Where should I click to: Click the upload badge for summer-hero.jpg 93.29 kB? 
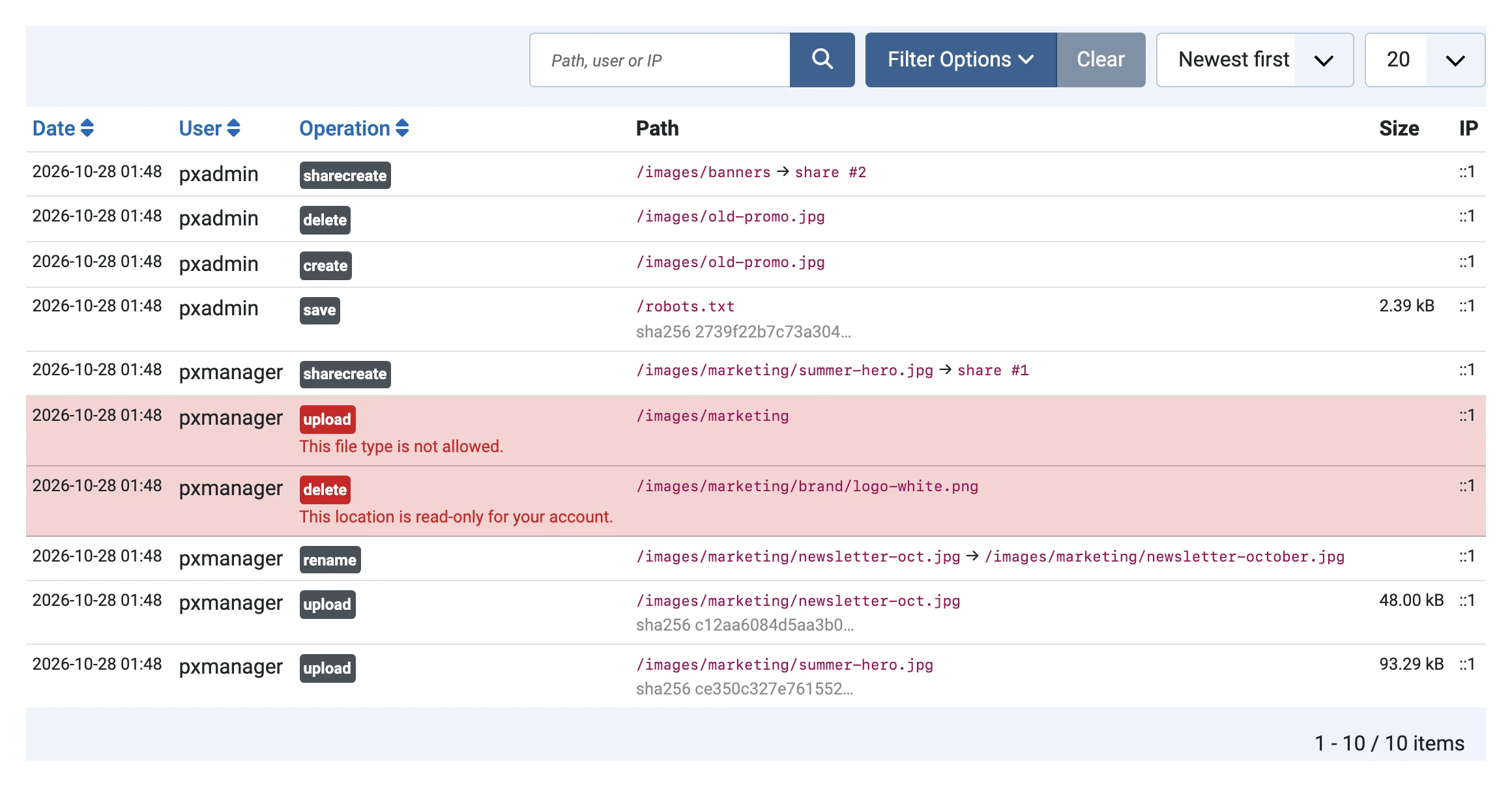pos(327,668)
